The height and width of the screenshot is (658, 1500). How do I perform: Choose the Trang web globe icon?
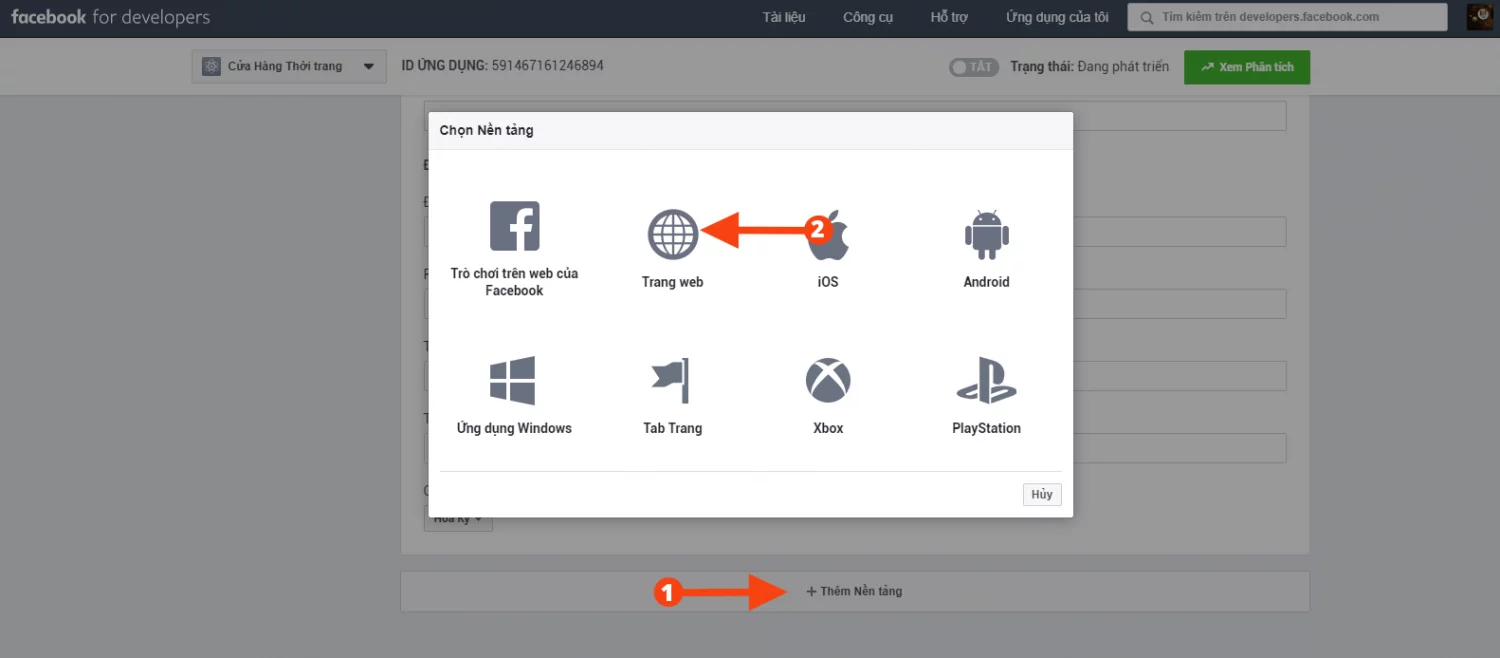pos(672,233)
